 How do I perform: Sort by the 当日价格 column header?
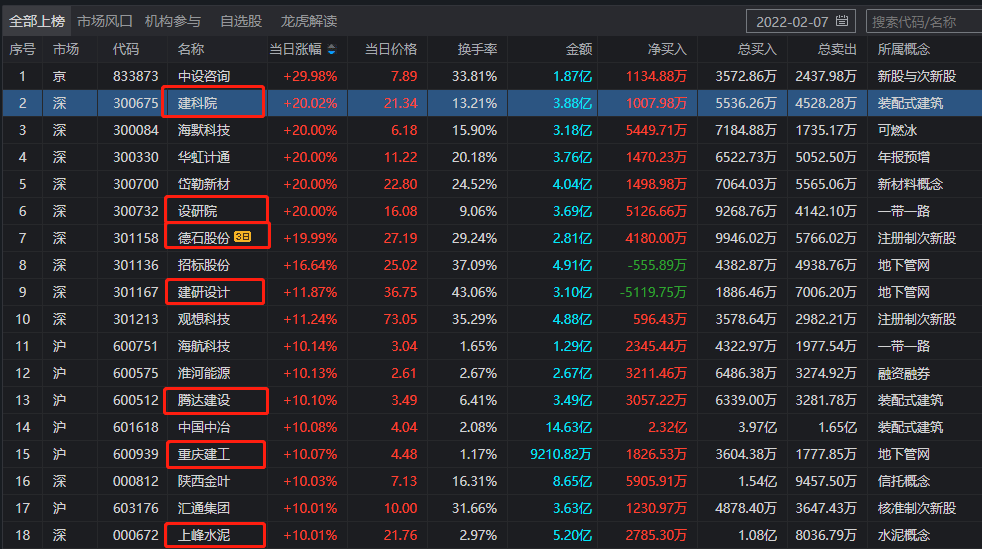[391, 49]
